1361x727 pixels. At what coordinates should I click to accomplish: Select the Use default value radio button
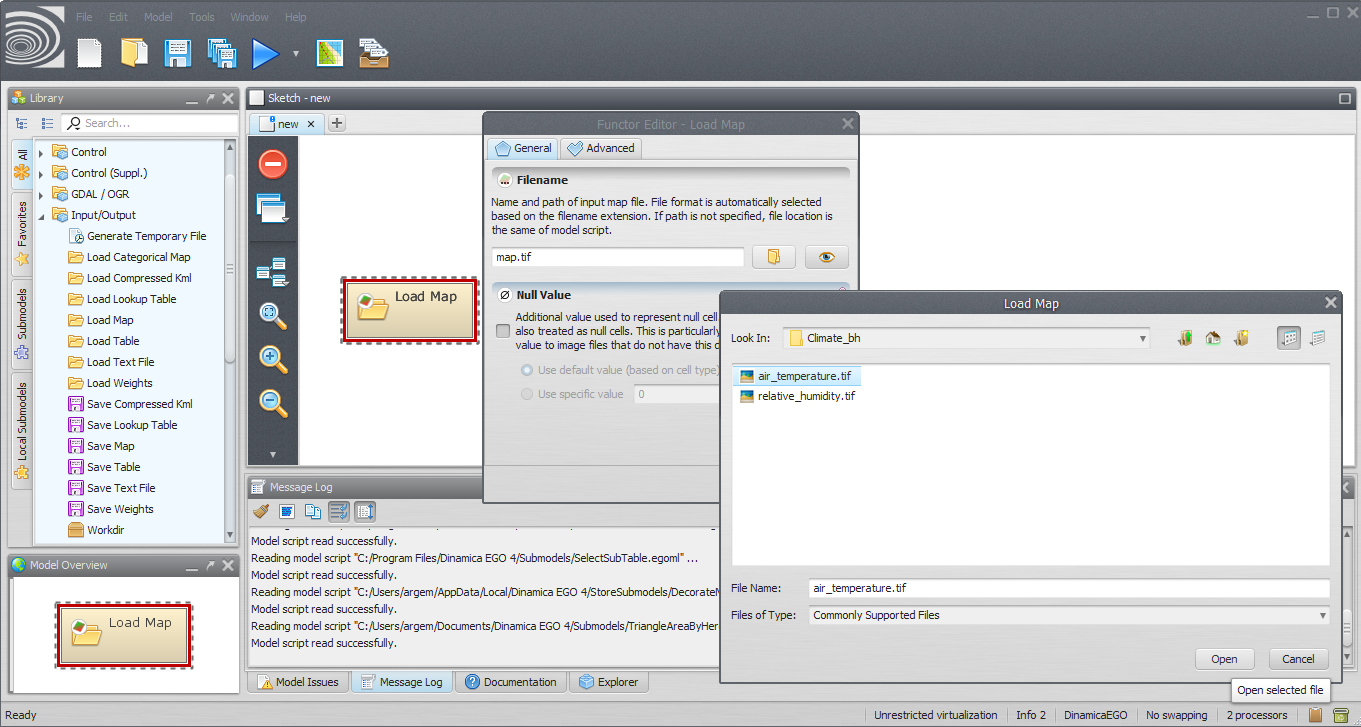click(x=527, y=370)
